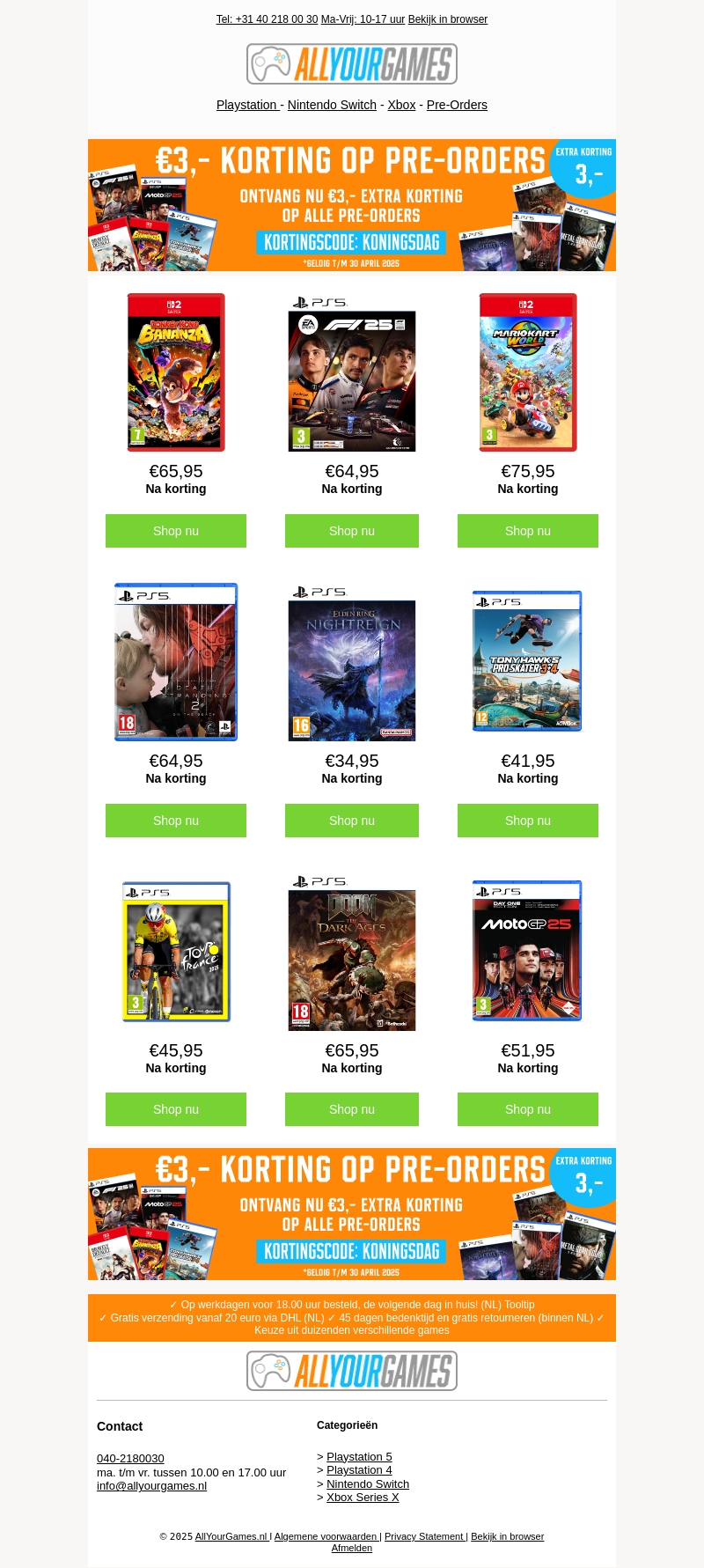
Task: Open Xbox Series X category link in footer
Action: 363,1498
